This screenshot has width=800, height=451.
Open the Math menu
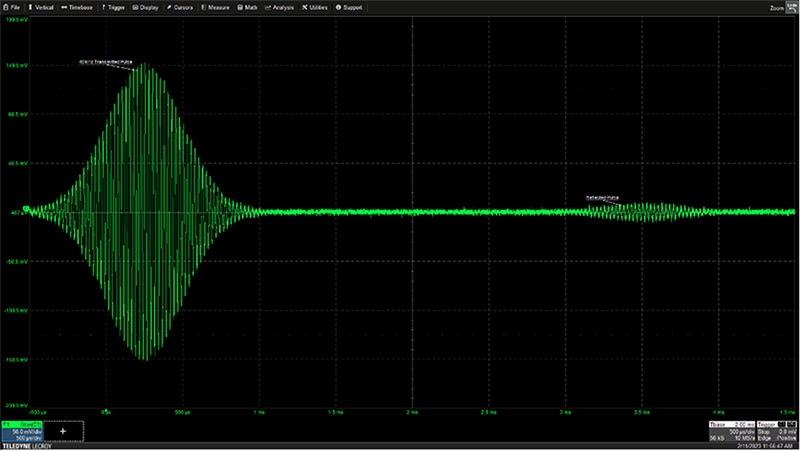coord(248,7)
